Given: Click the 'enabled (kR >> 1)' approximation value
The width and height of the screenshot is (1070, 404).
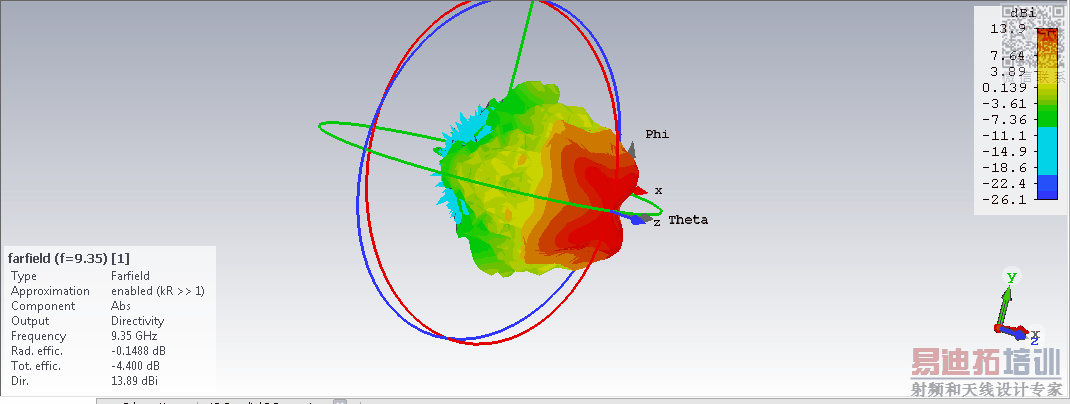Looking at the screenshot, I should (x=158, y=291).
